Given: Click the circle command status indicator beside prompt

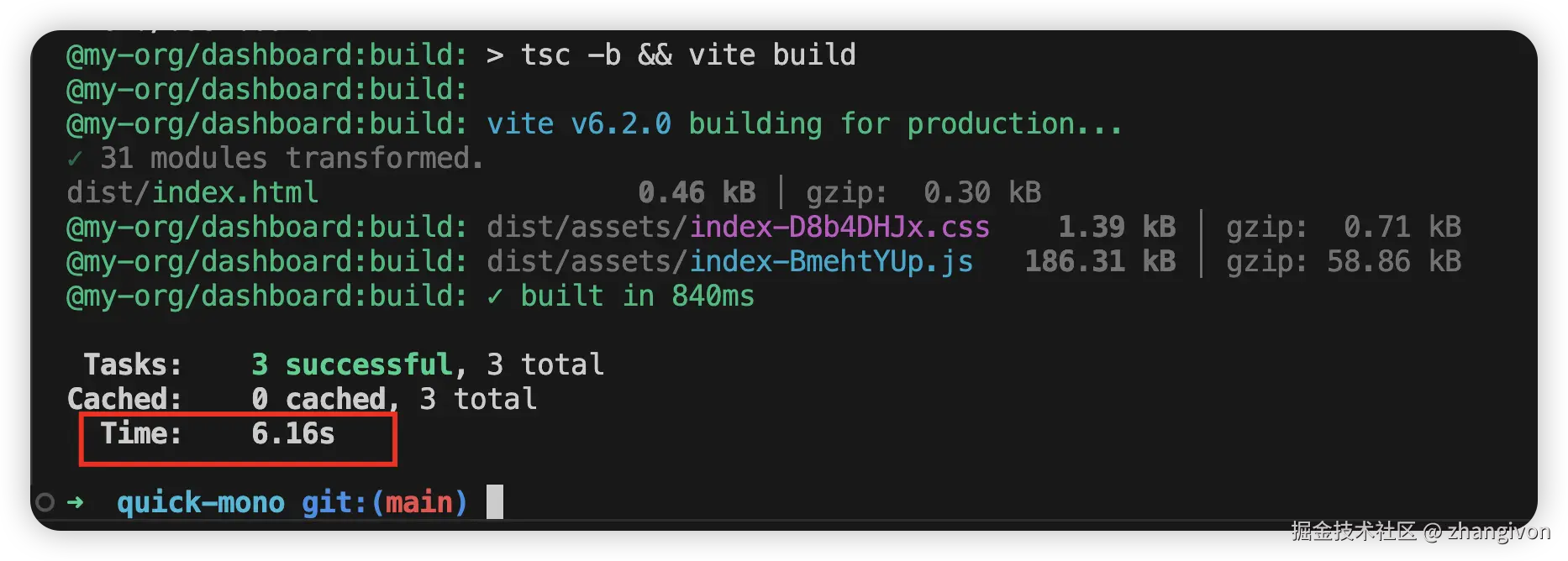Looking at the screenshot, I should [45, 502].
